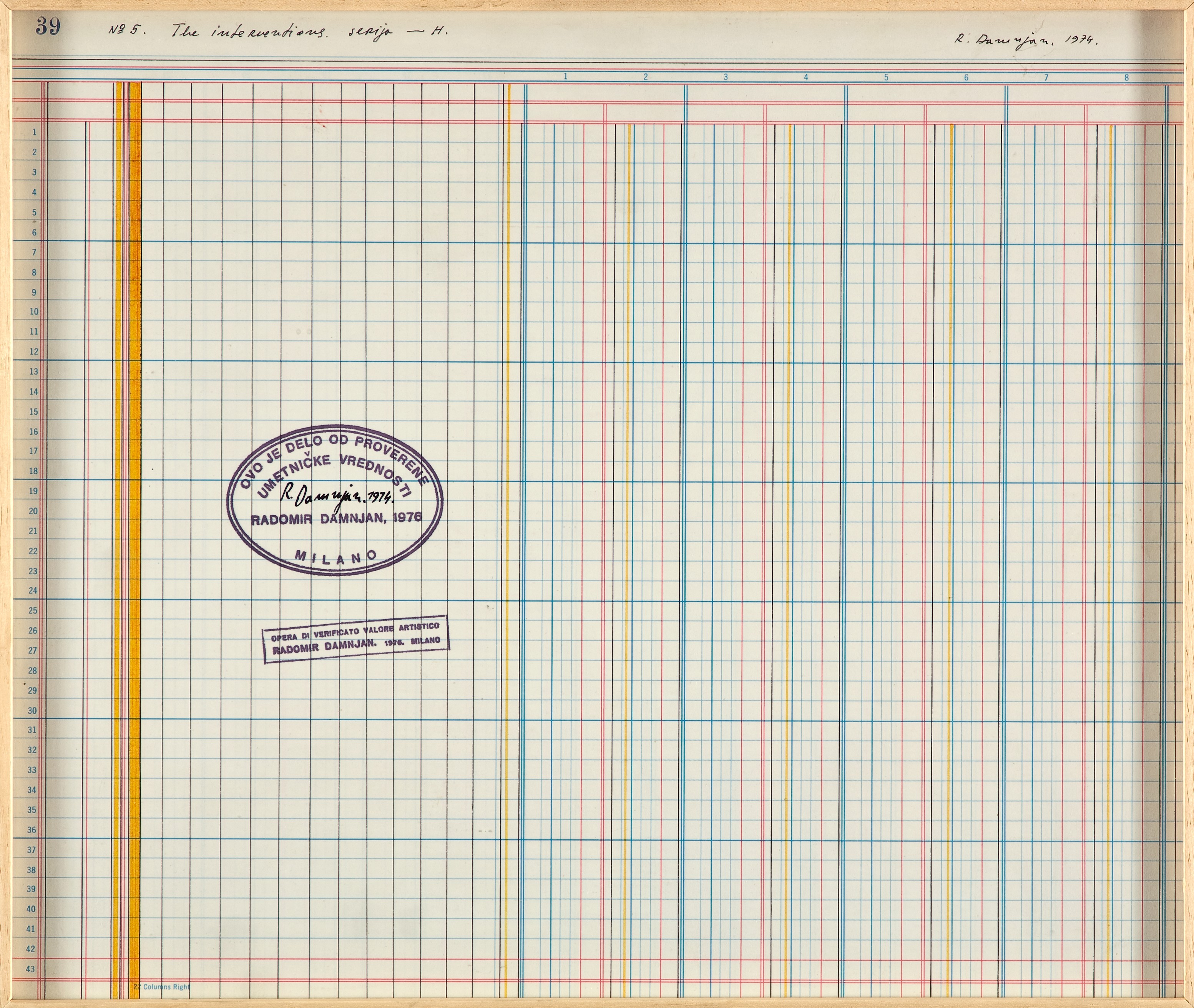Click row number 43 in the left margin
This screenshot has width=1194, height=1008.
tap(31, 968)
